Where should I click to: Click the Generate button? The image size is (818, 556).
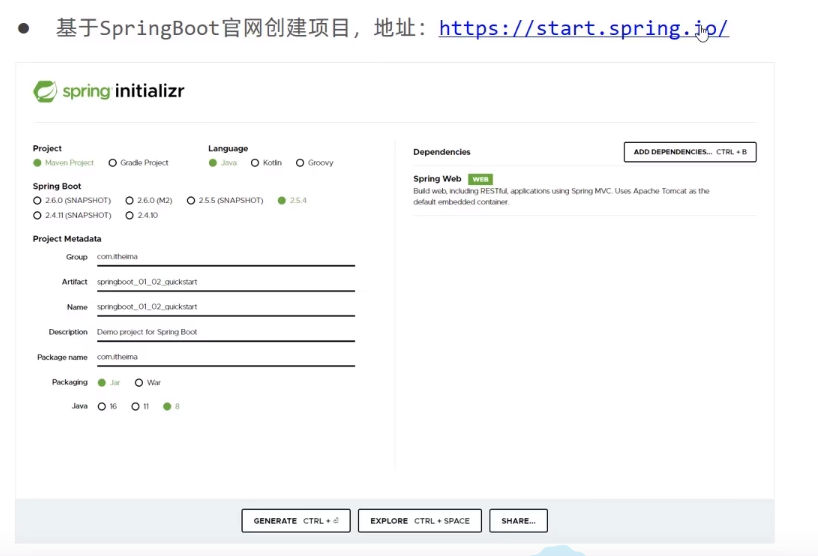tap(296, 521)
